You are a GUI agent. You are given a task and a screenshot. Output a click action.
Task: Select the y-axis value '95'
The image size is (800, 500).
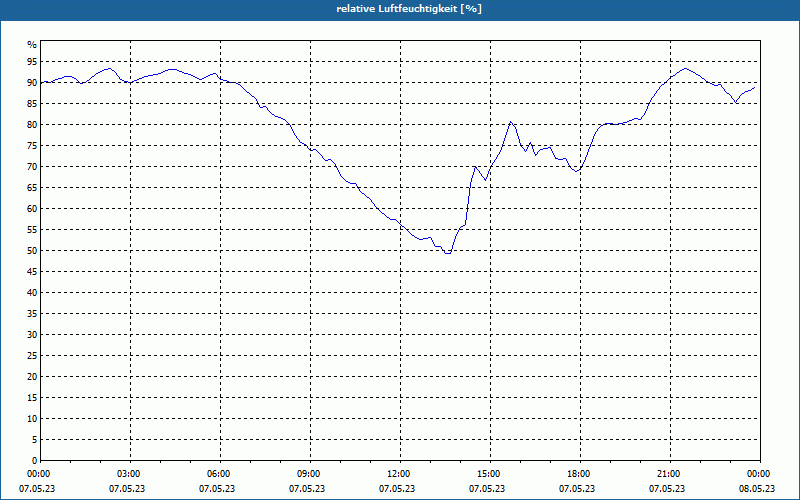tap(32, 62)
